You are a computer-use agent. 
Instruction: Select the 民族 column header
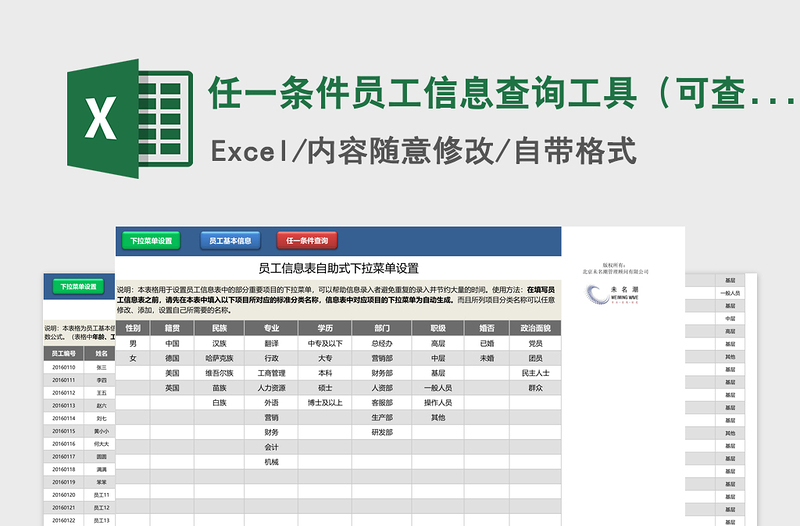pos(219,328)
